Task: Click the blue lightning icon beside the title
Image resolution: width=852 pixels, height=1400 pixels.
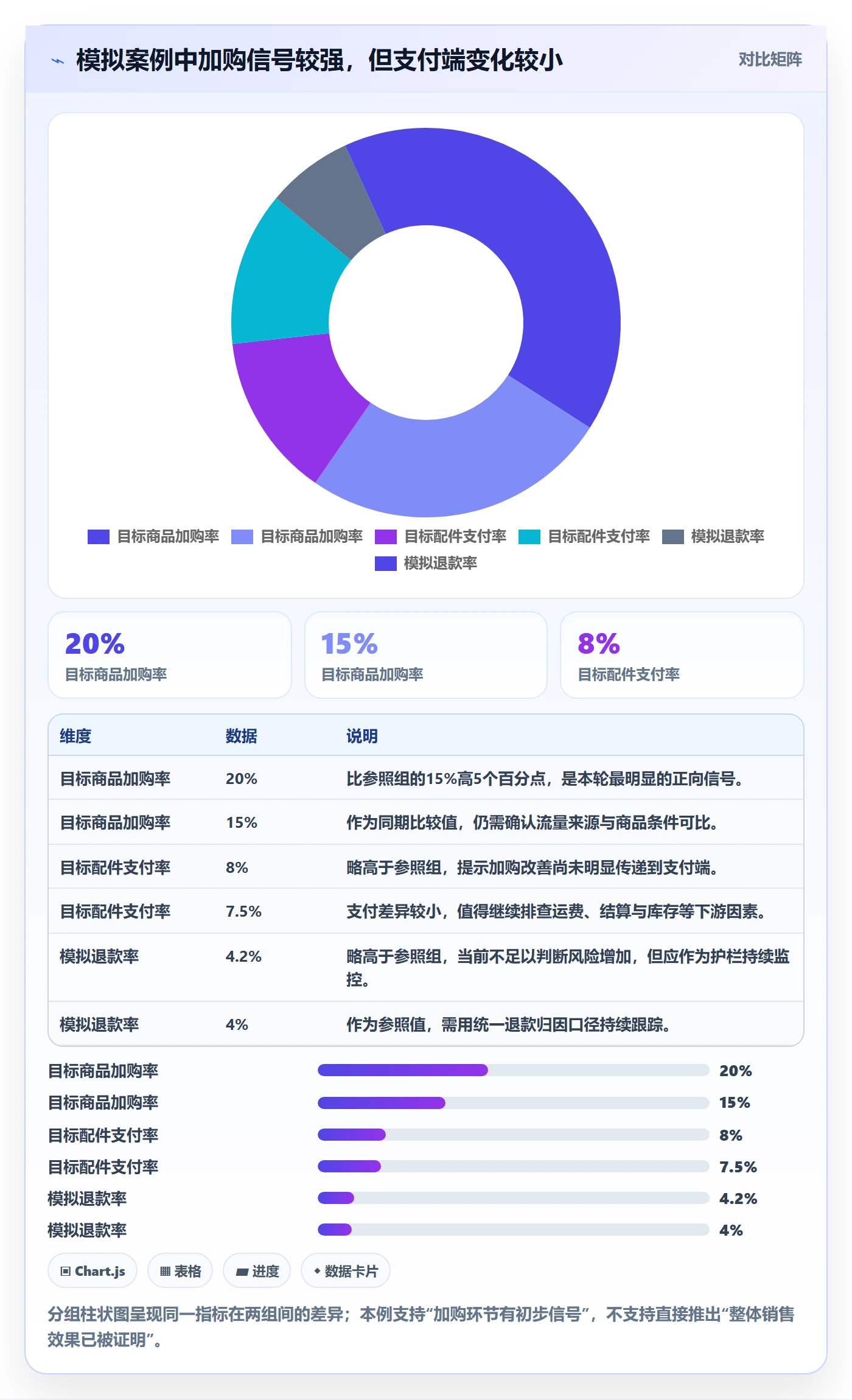Action: (x=58, y=61)
